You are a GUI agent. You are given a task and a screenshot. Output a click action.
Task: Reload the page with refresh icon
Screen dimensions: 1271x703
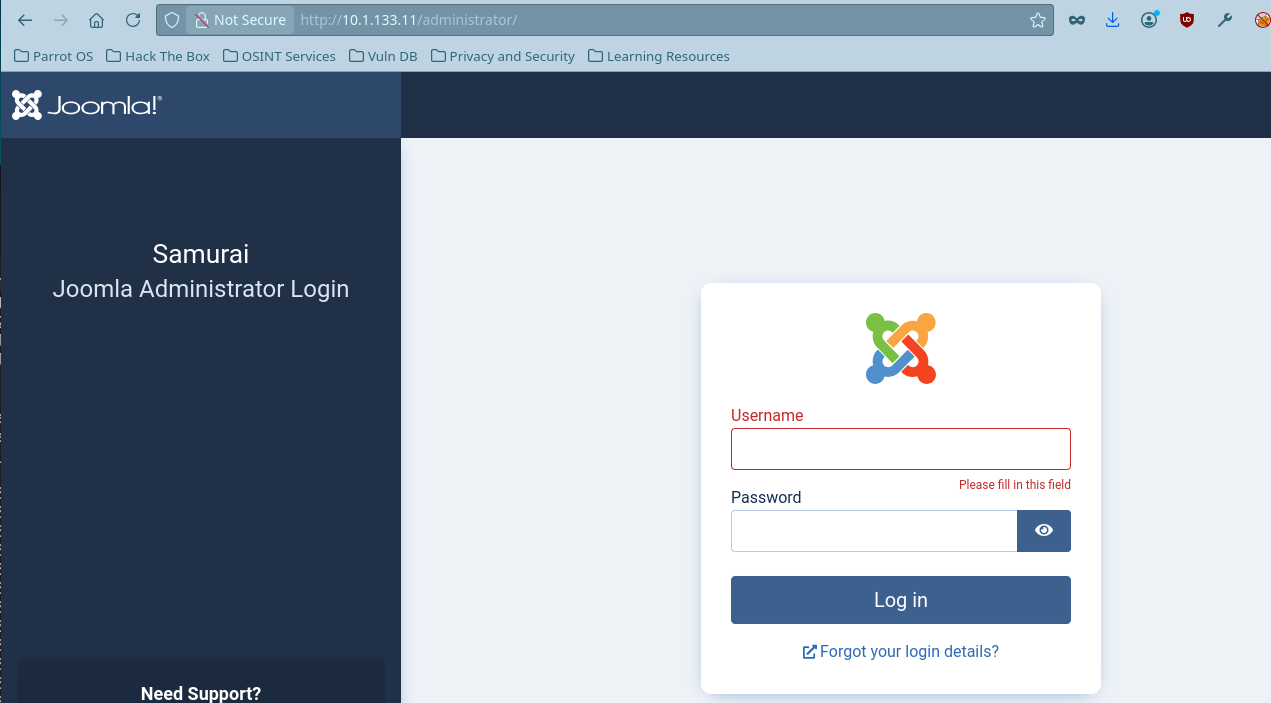(133, 20)
